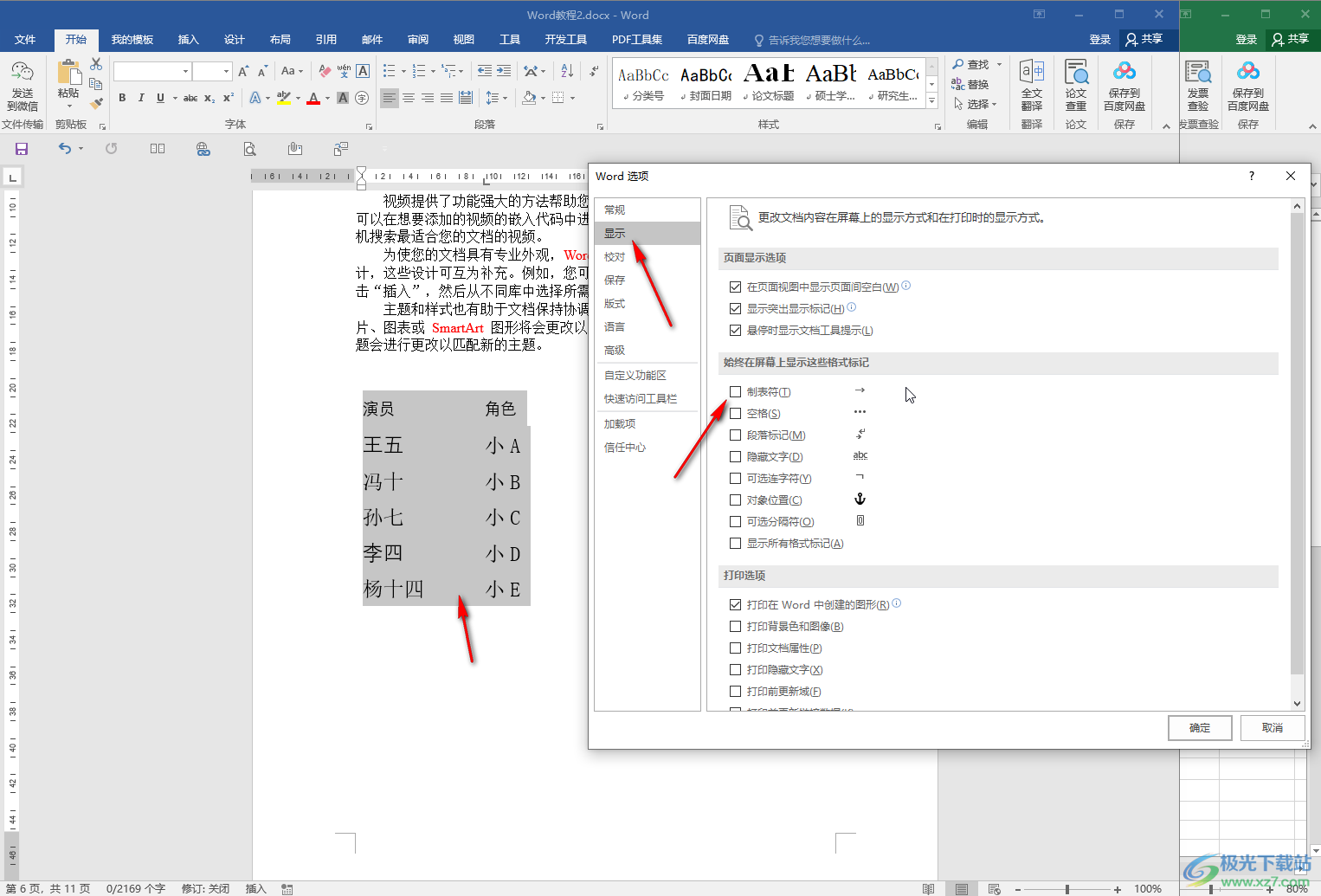Image resolution: width=1321 pixels, height=896 pixels.
Task: Click the Print Preview magnifier icon
Action: tap(249, 149)
